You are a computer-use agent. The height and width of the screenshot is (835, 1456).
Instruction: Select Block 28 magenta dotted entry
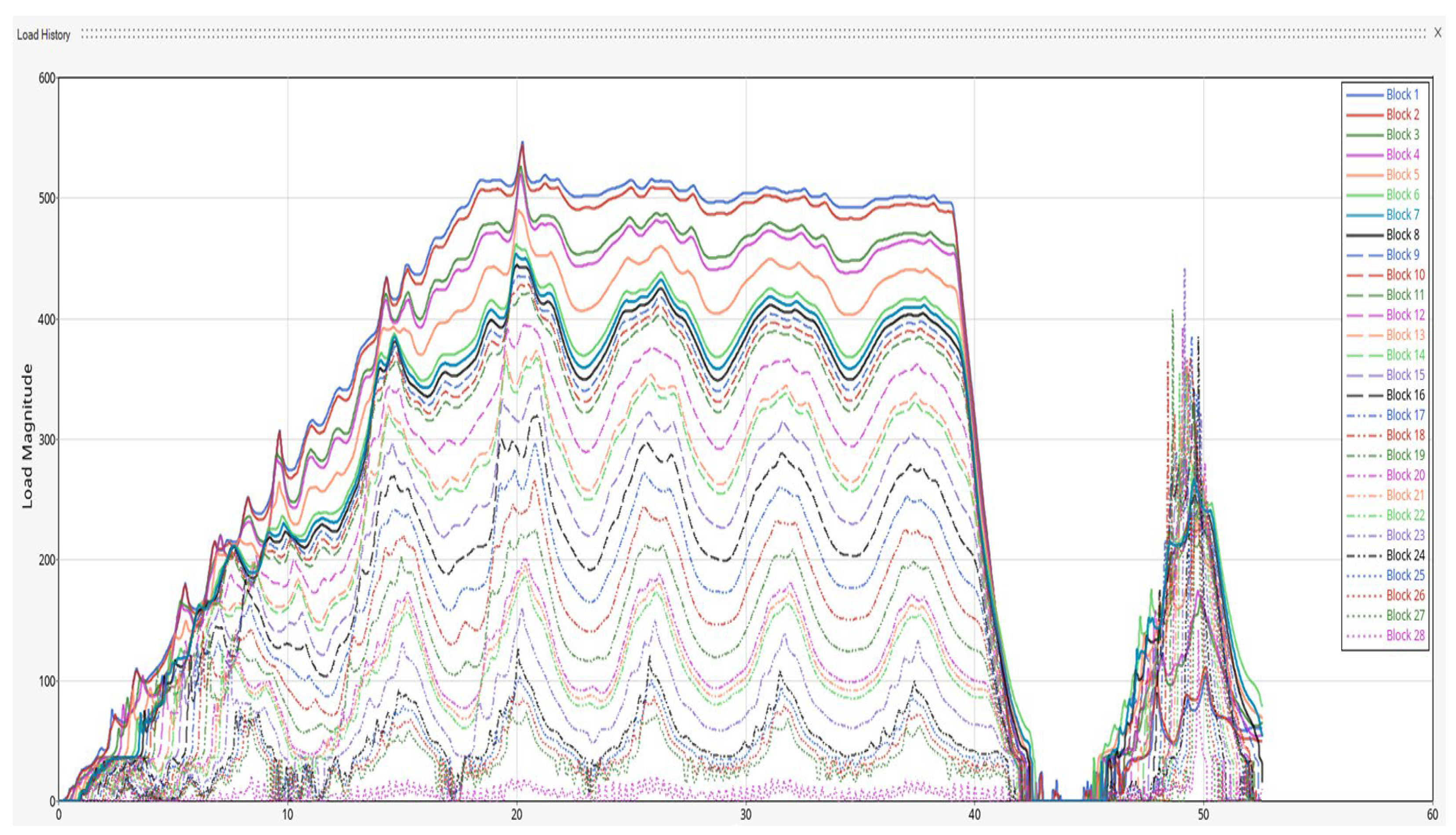tap(1405, 635)
